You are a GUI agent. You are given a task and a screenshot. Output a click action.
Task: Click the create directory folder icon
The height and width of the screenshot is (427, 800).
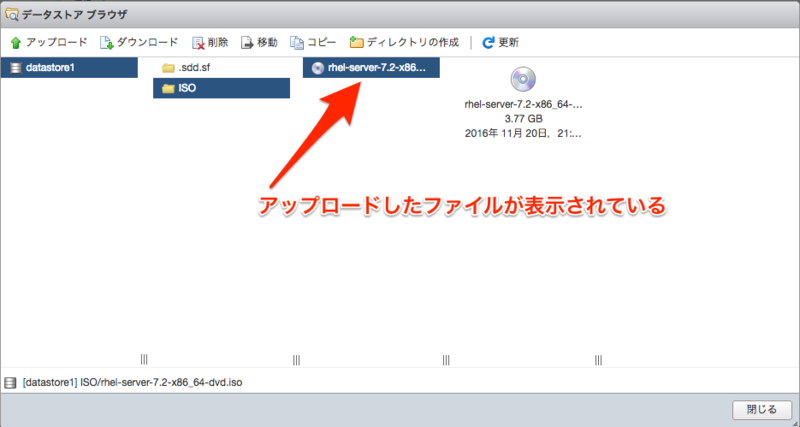pos(356,43)
